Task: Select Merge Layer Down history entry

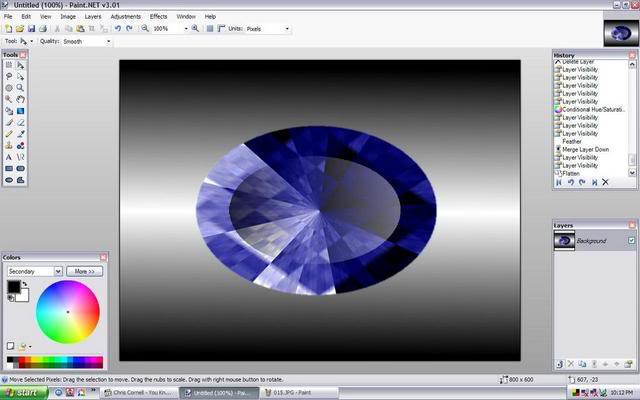Action: 585,149
